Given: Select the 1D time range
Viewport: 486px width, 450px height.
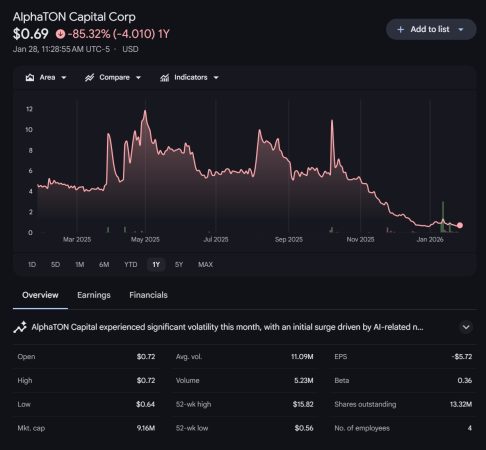Looking at the screenshot, I should click(32, 265).
